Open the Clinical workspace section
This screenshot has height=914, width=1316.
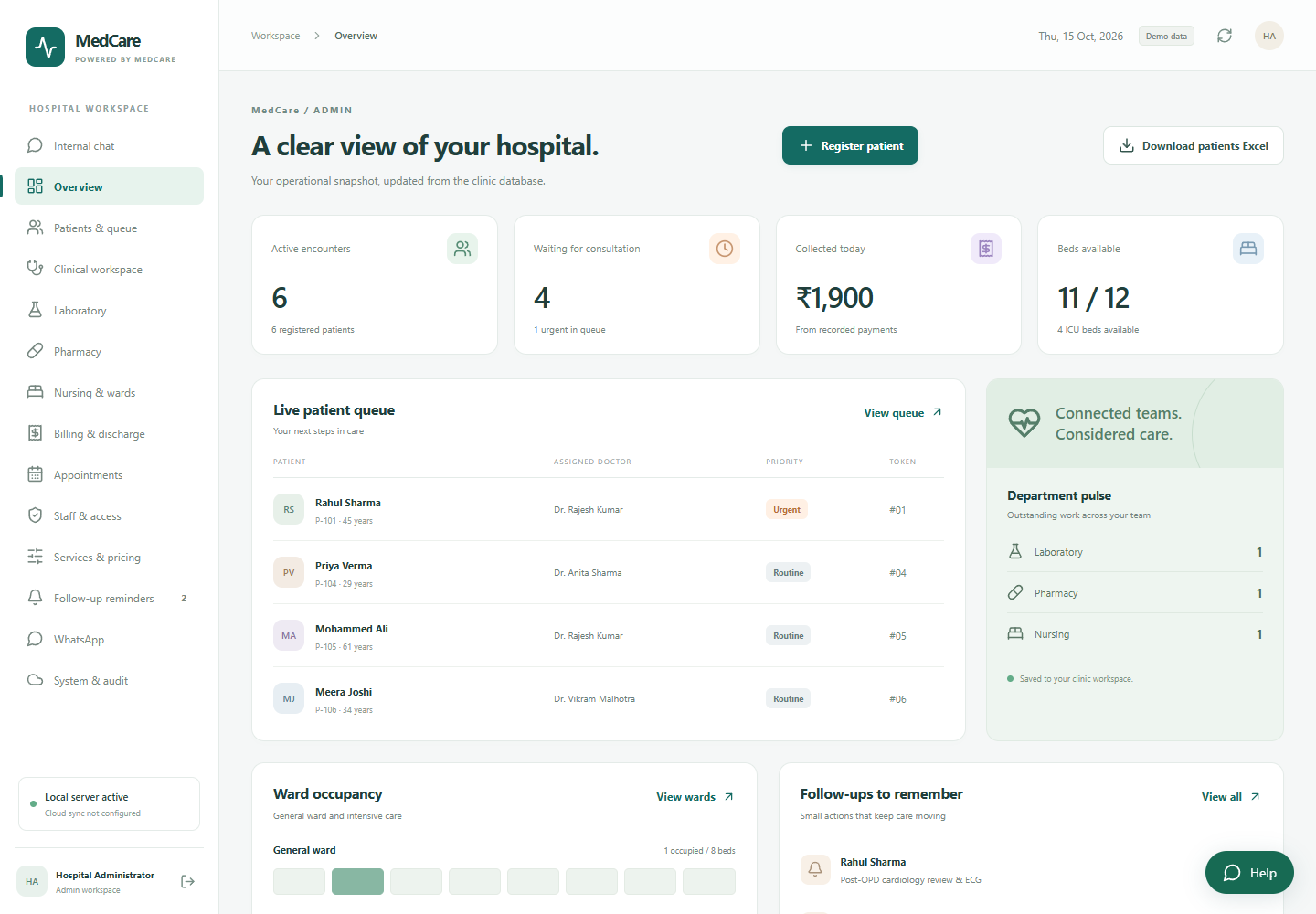pyautogui.click(x=109, y=269)
